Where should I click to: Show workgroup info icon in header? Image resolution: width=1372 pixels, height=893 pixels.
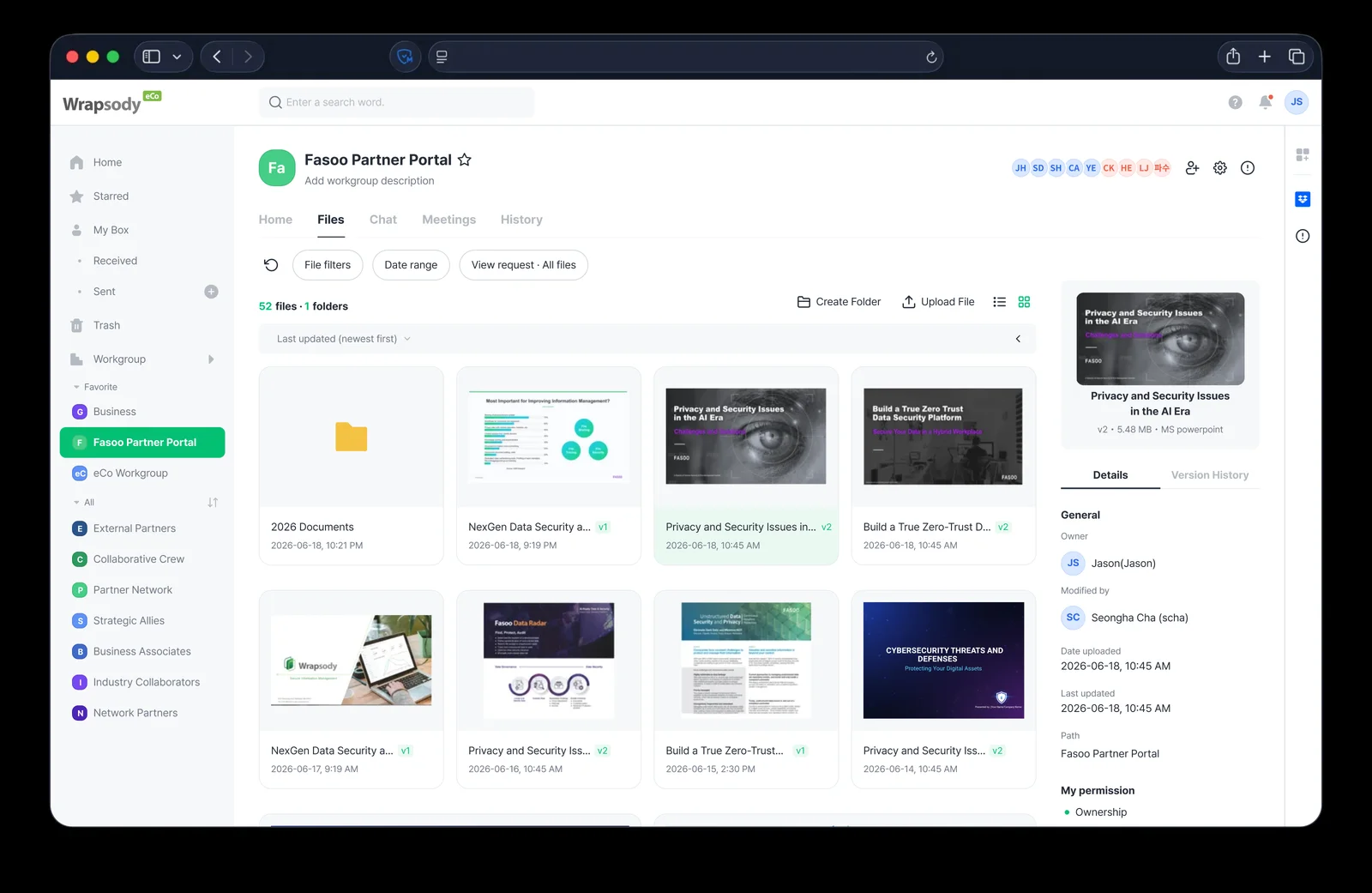click(x=1248, y=168)
